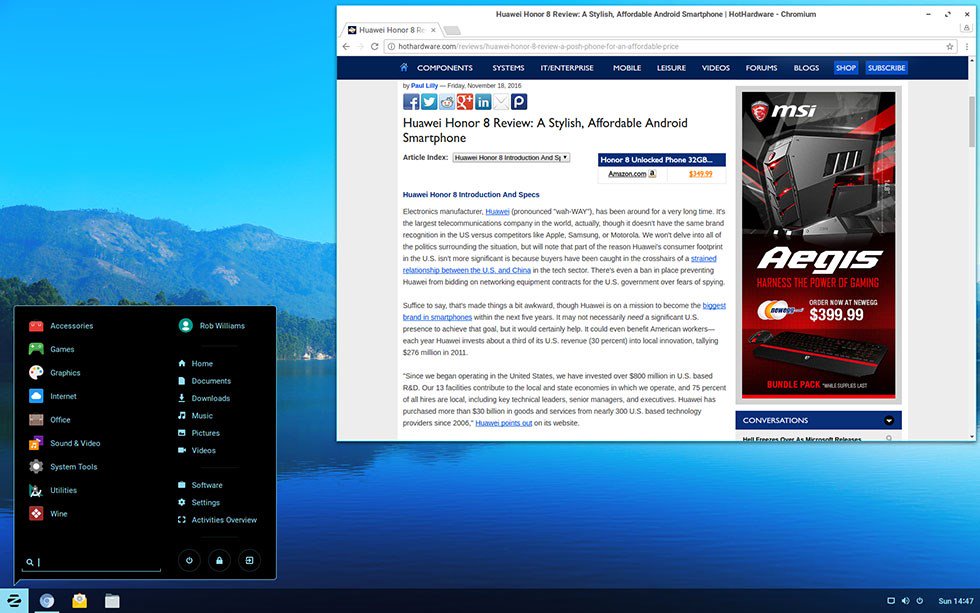Image resolution: width=980 pixels, height=613 pixels.
Task: Reload the HotHardware page
Action: point(374,46)
